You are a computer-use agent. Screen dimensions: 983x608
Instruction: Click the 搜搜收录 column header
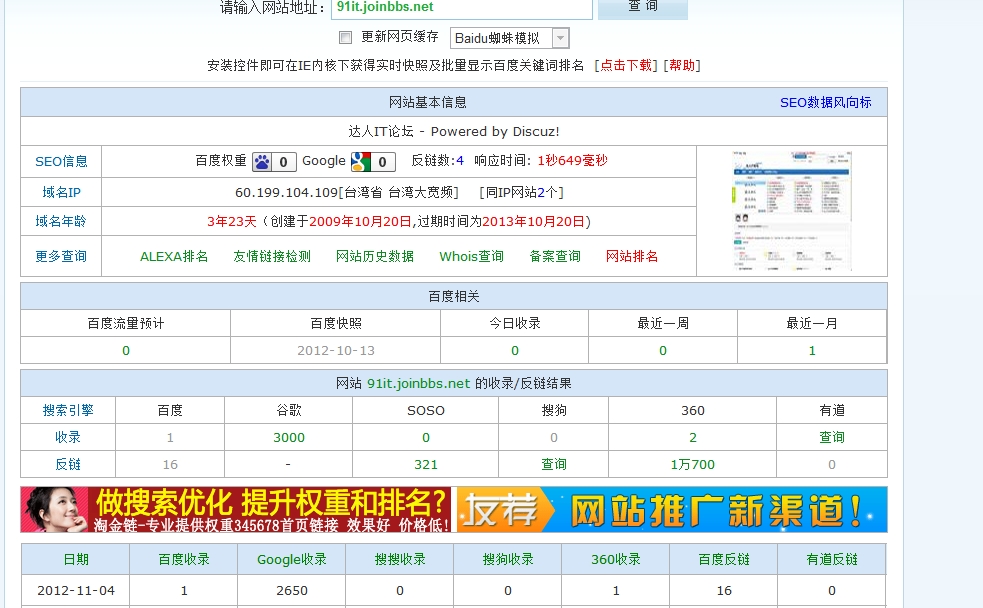click(x=400, y=560)
